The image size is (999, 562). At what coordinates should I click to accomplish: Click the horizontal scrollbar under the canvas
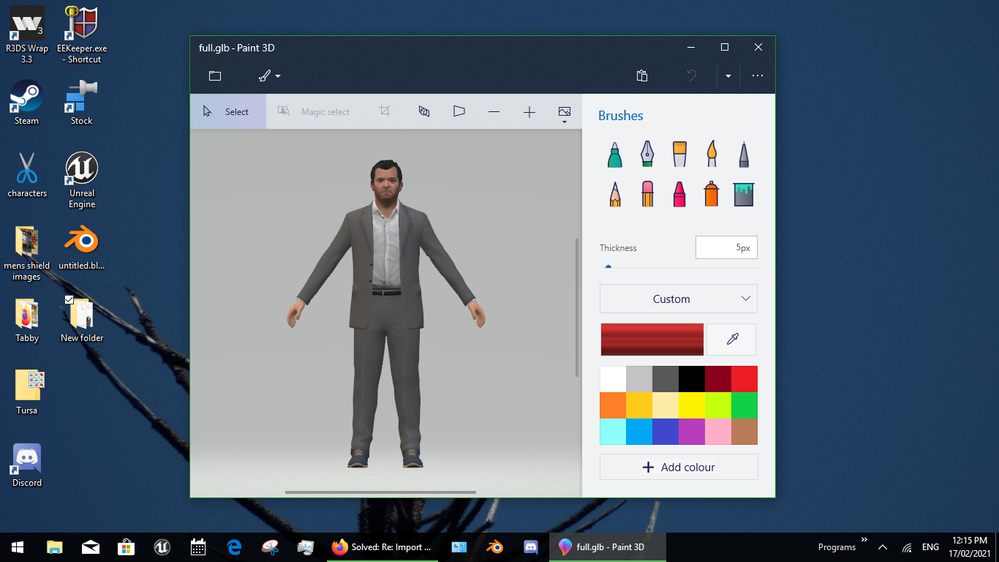(x=380, y=492)
